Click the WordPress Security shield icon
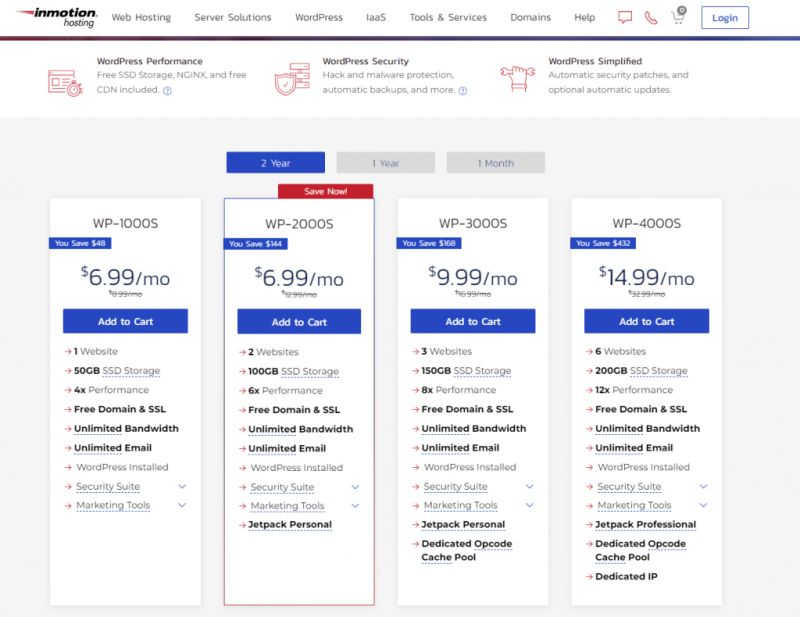 click(293, 78)
